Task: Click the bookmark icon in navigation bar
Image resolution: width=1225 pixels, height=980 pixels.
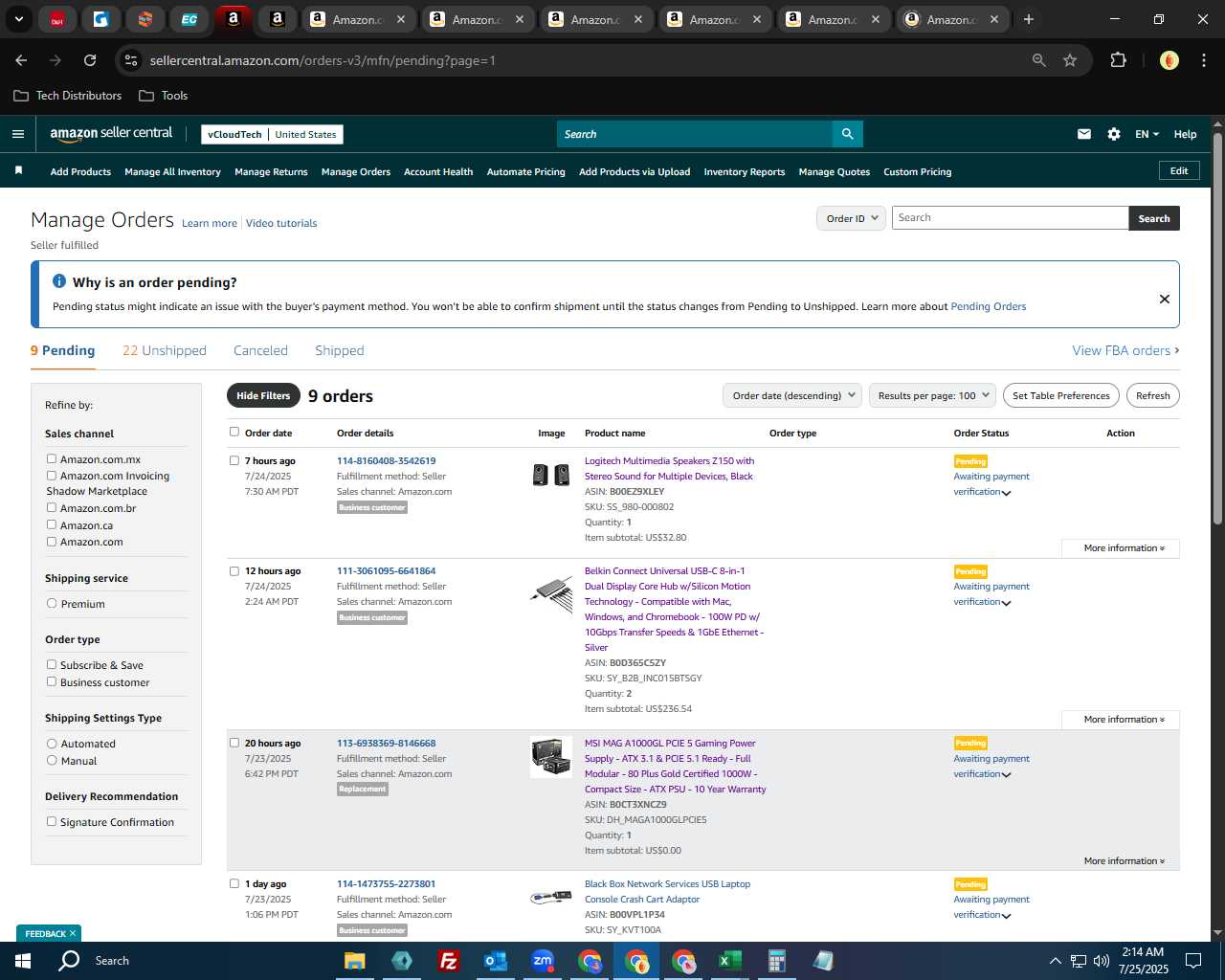Action: [x=18, y=170]
